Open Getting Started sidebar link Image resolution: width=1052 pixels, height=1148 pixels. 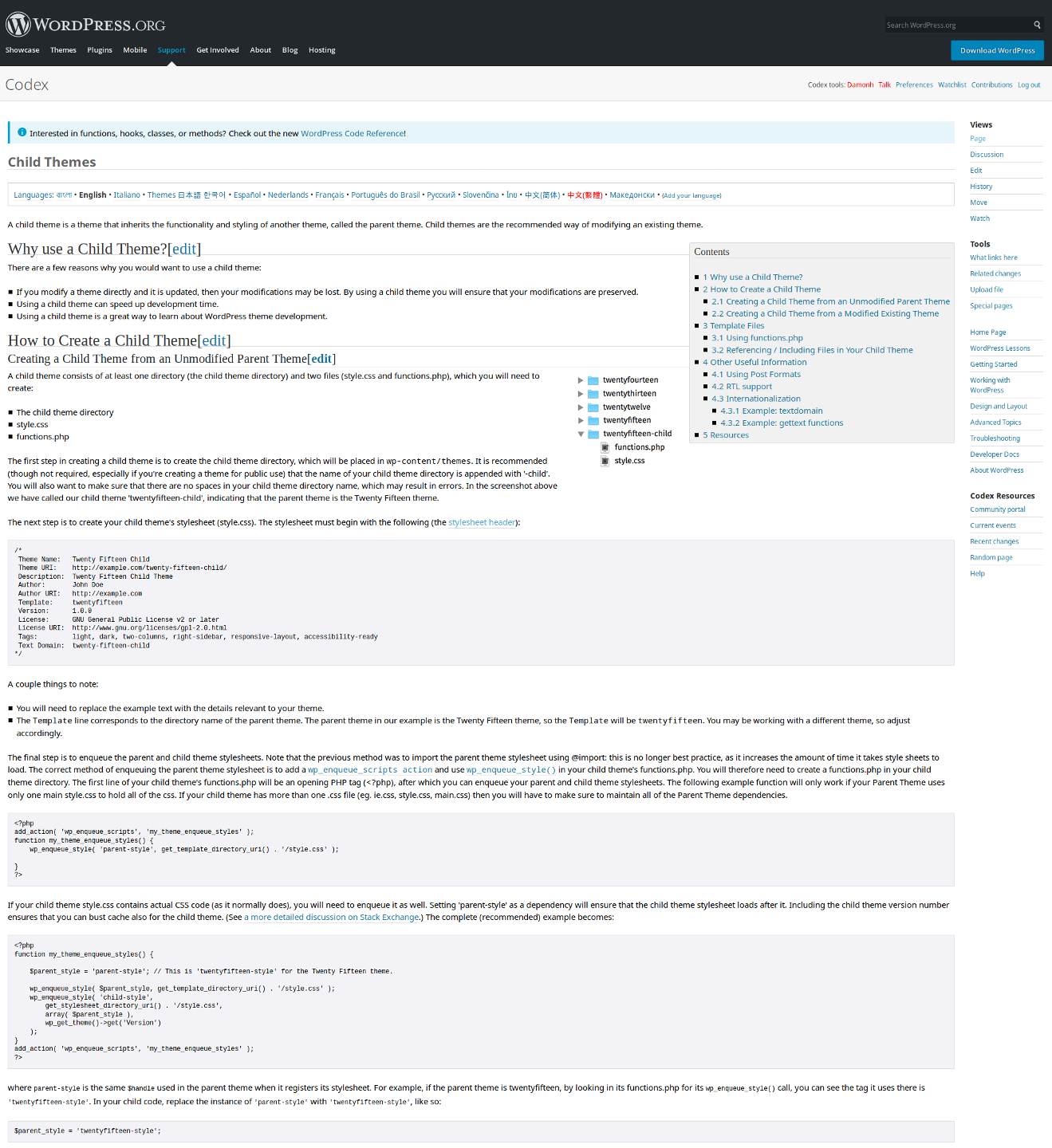click(x=994, y=364)
